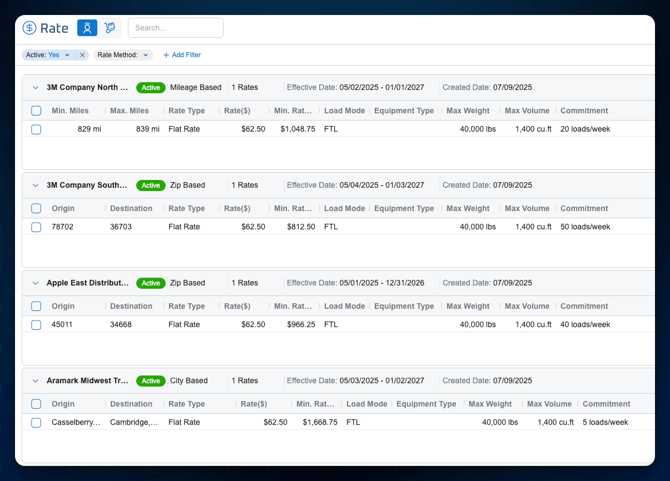Screen dimensions: 670x481
Task: Click the plus icon for Add Filter
Action: tap(166, 55)
